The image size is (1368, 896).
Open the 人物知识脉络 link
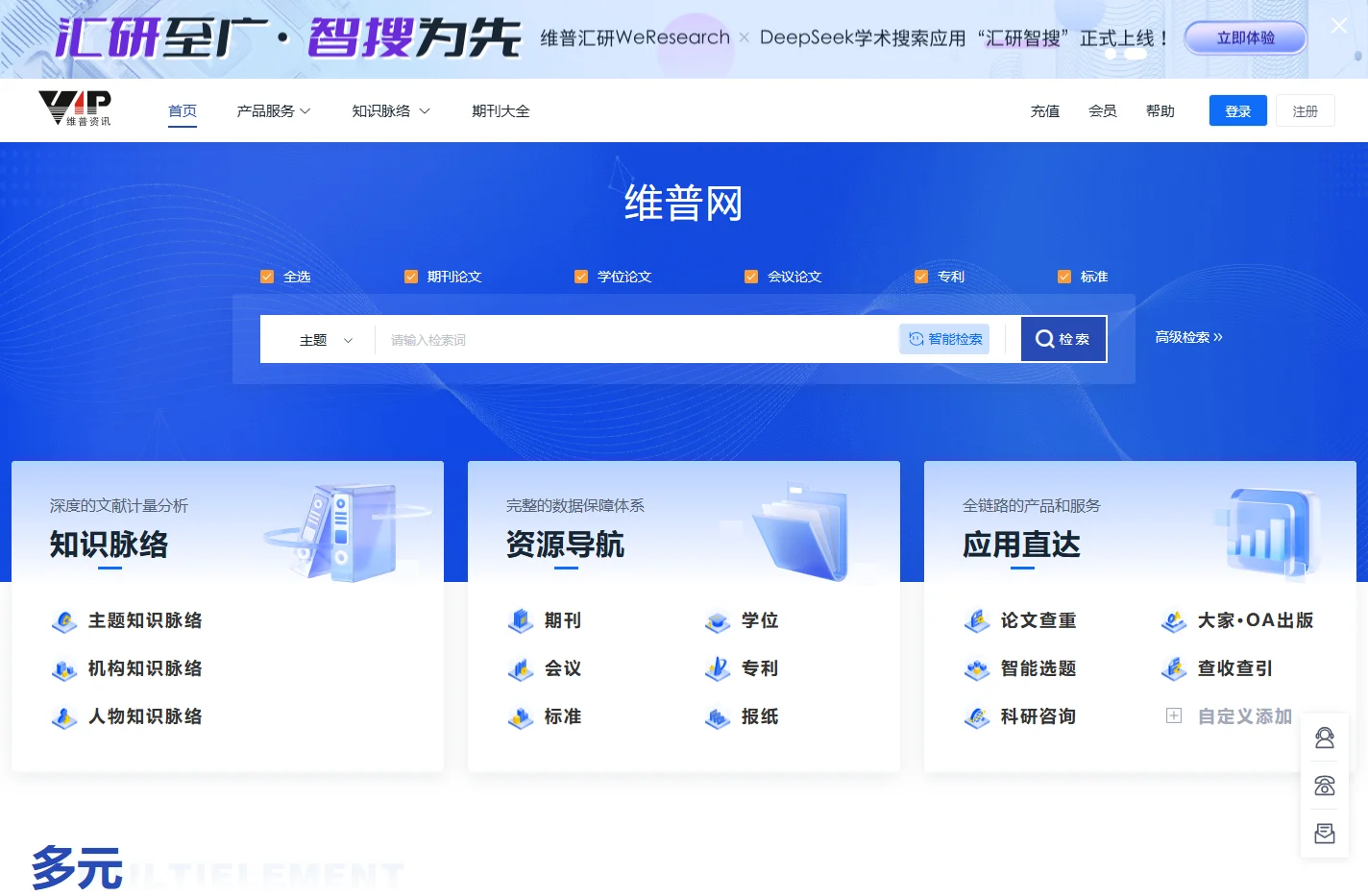[x=145, y=717]
